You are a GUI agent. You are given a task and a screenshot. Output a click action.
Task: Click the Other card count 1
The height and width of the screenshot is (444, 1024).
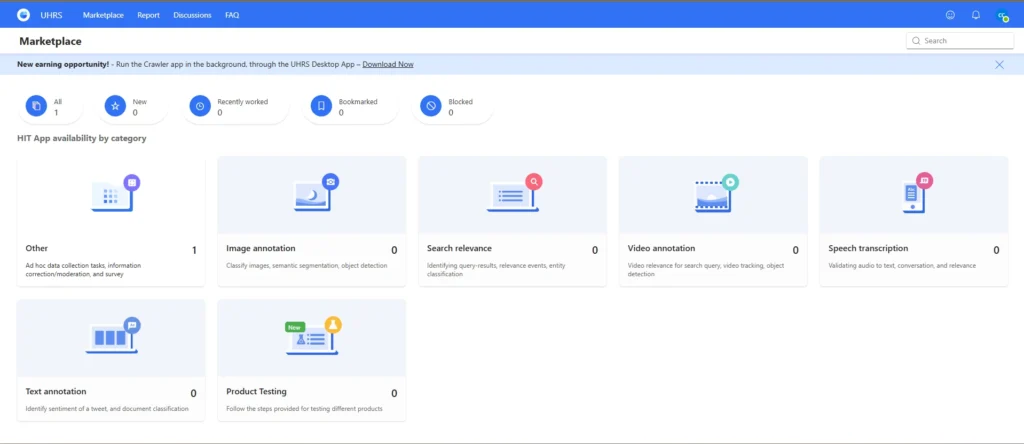pos(194,250)
